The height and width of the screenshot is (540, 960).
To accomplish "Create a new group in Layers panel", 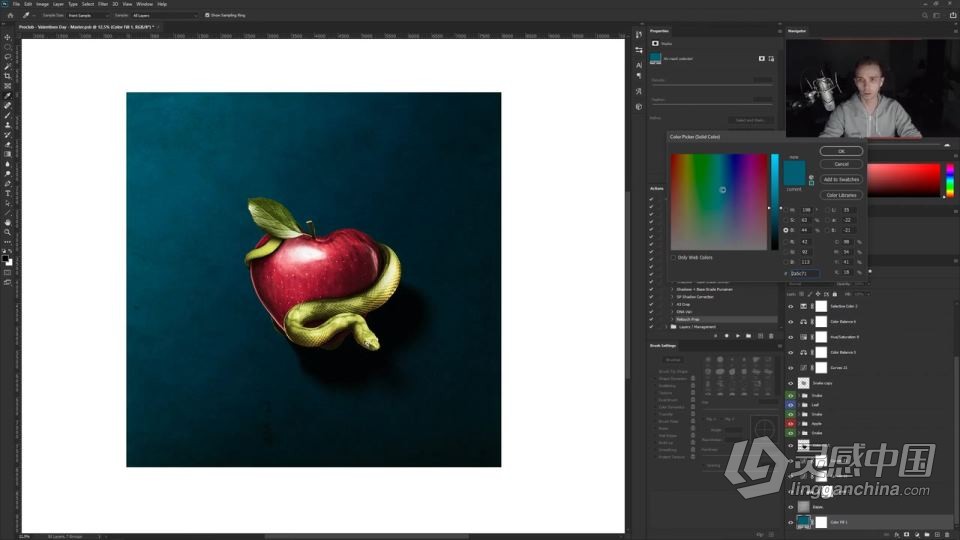I will click(927, 534).
